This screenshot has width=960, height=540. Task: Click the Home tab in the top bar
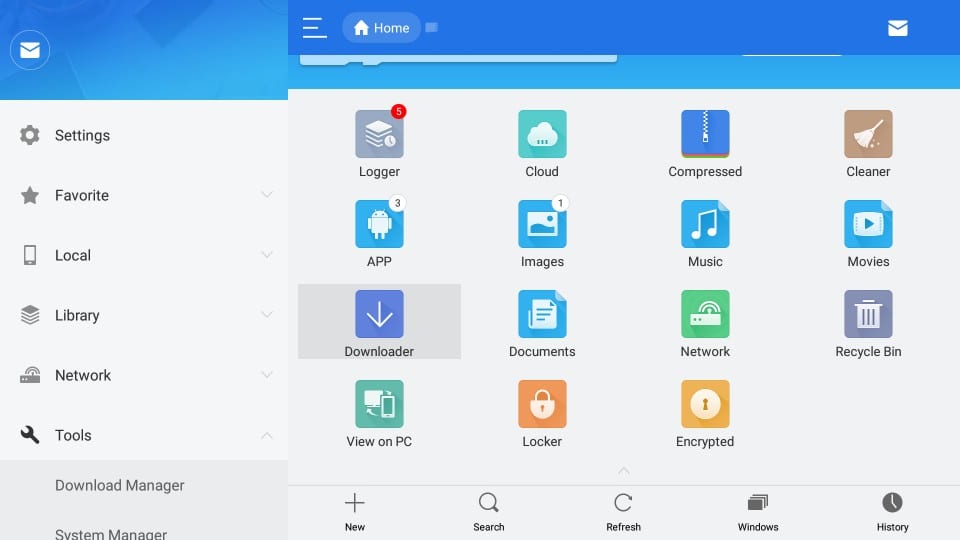point(381,28)
